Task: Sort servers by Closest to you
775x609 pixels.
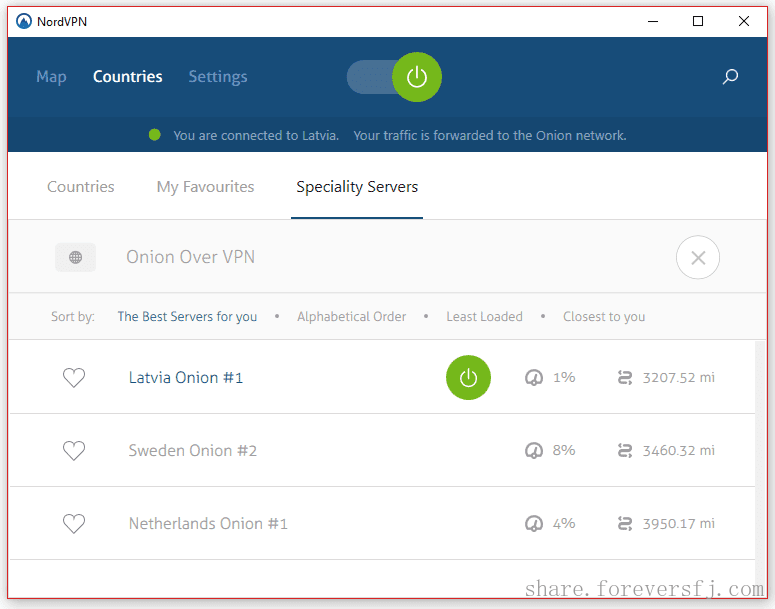Action: pyautogui.click(x=604, y=317)
